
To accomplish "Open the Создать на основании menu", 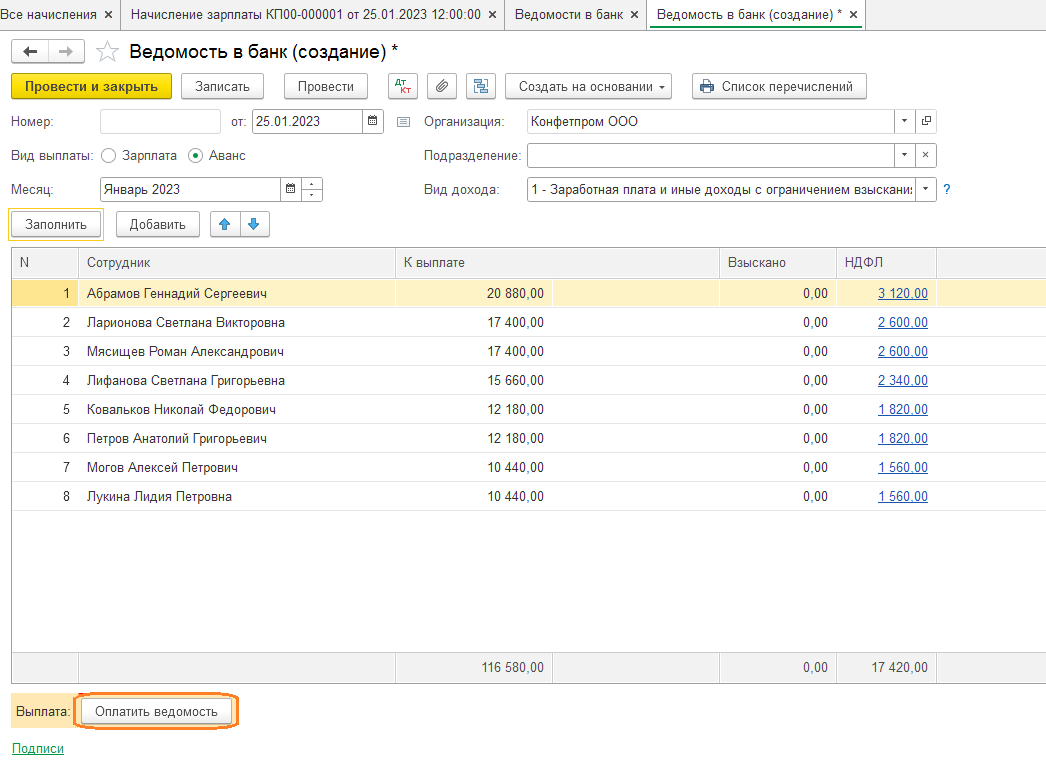I will pyautogui.click(x=587, y=87).
